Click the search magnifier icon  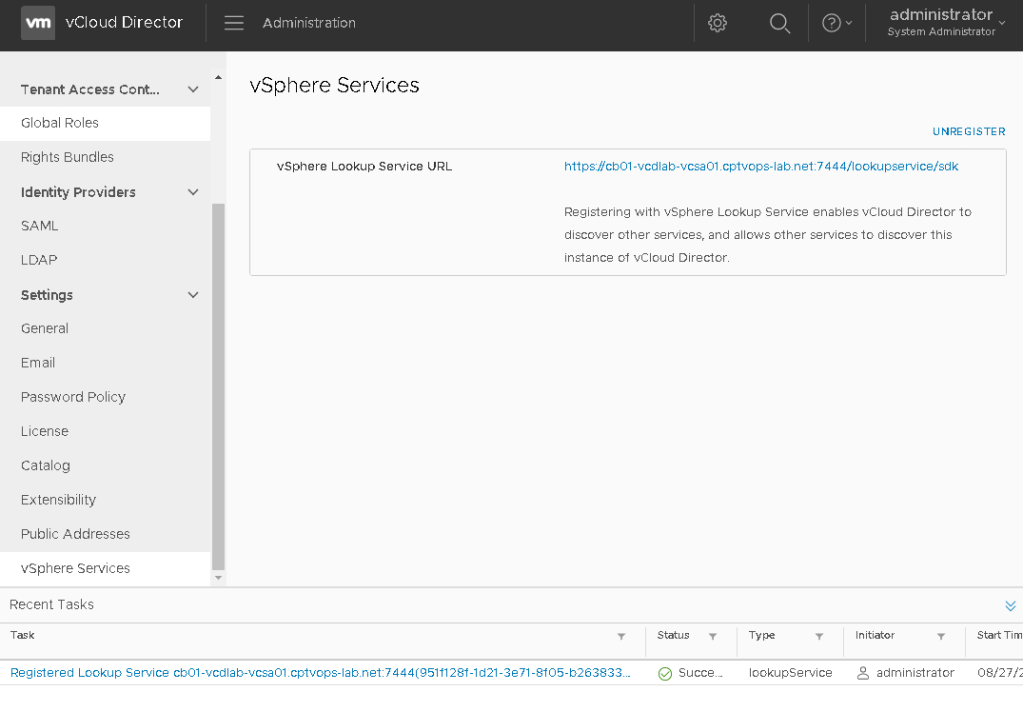[x=780, y=23]
